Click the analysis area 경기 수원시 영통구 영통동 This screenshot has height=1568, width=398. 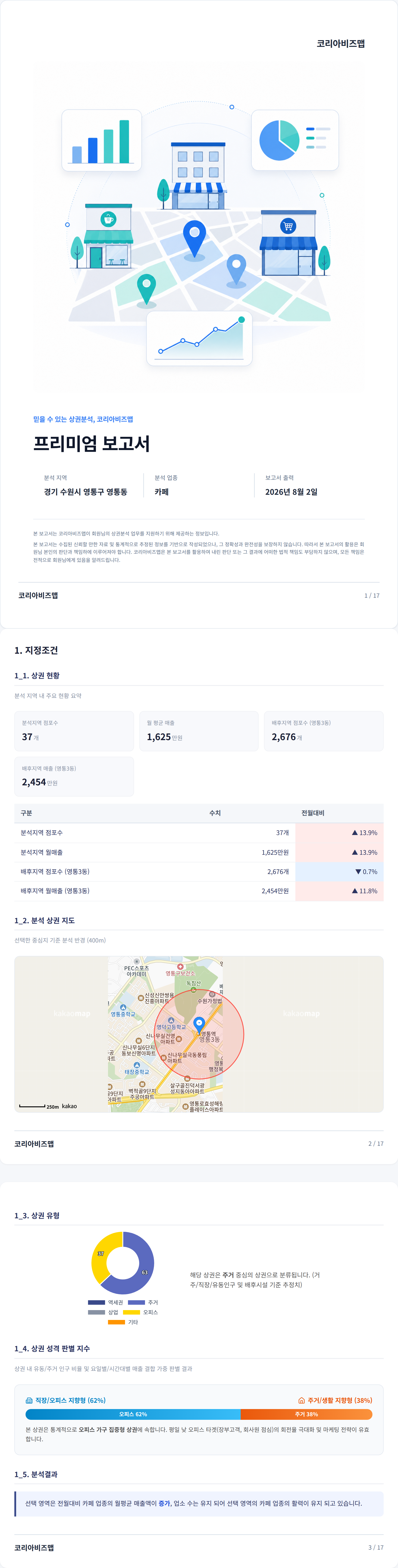coord(85,492)
